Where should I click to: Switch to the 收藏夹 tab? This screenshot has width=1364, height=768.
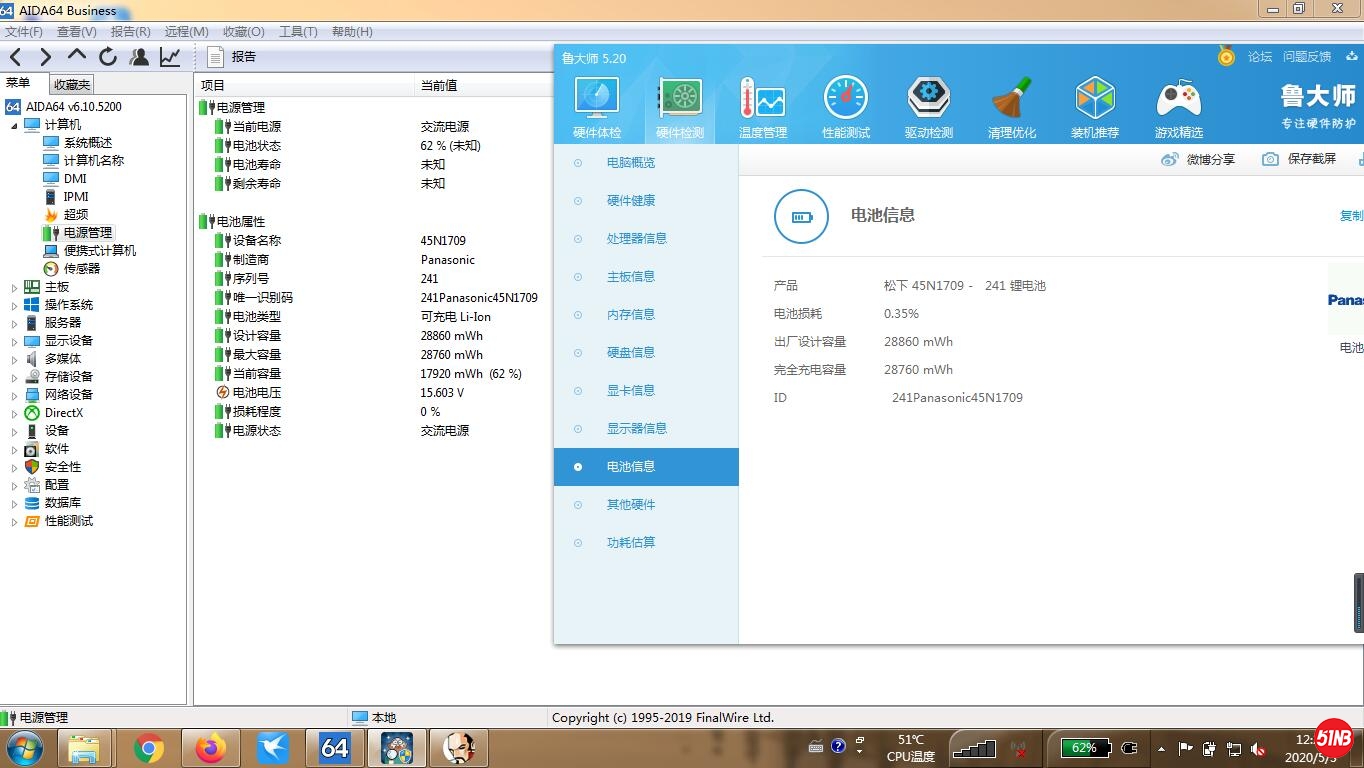pos(72,85)
